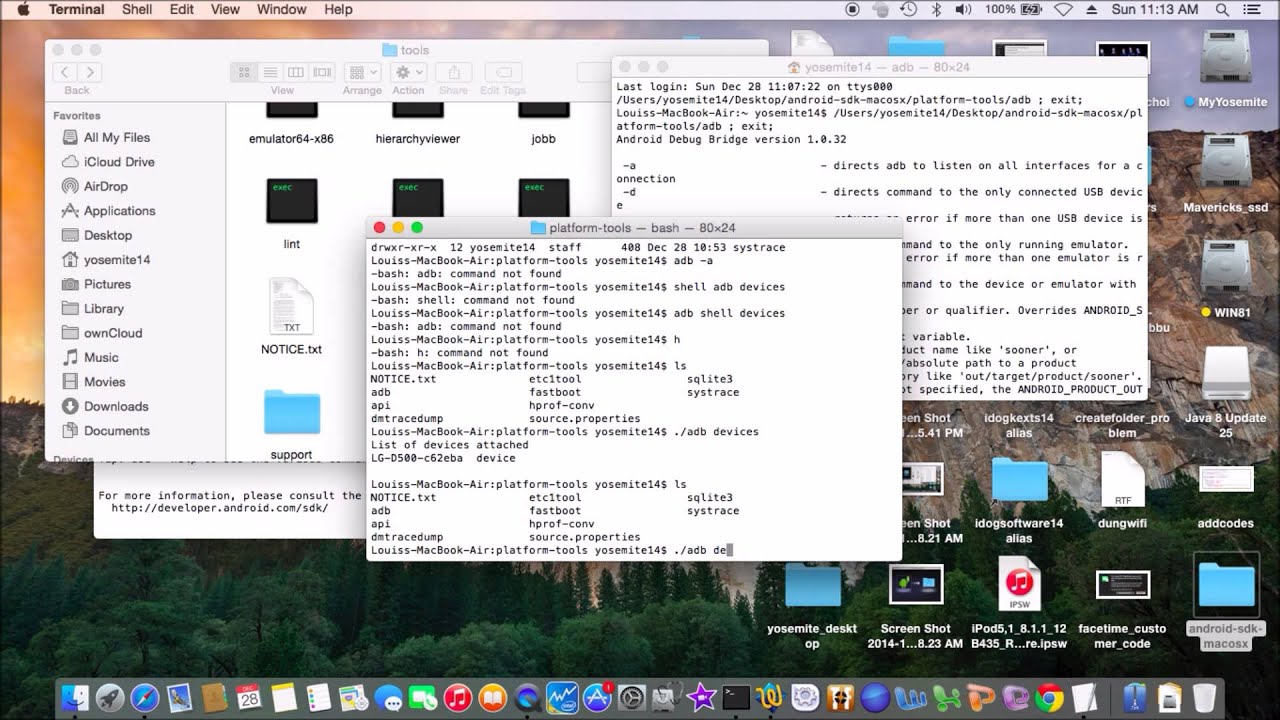Open the Window menu
The height and width of the screenshot is (720, 1280).
pyautogui.click(x=282, y=9)
